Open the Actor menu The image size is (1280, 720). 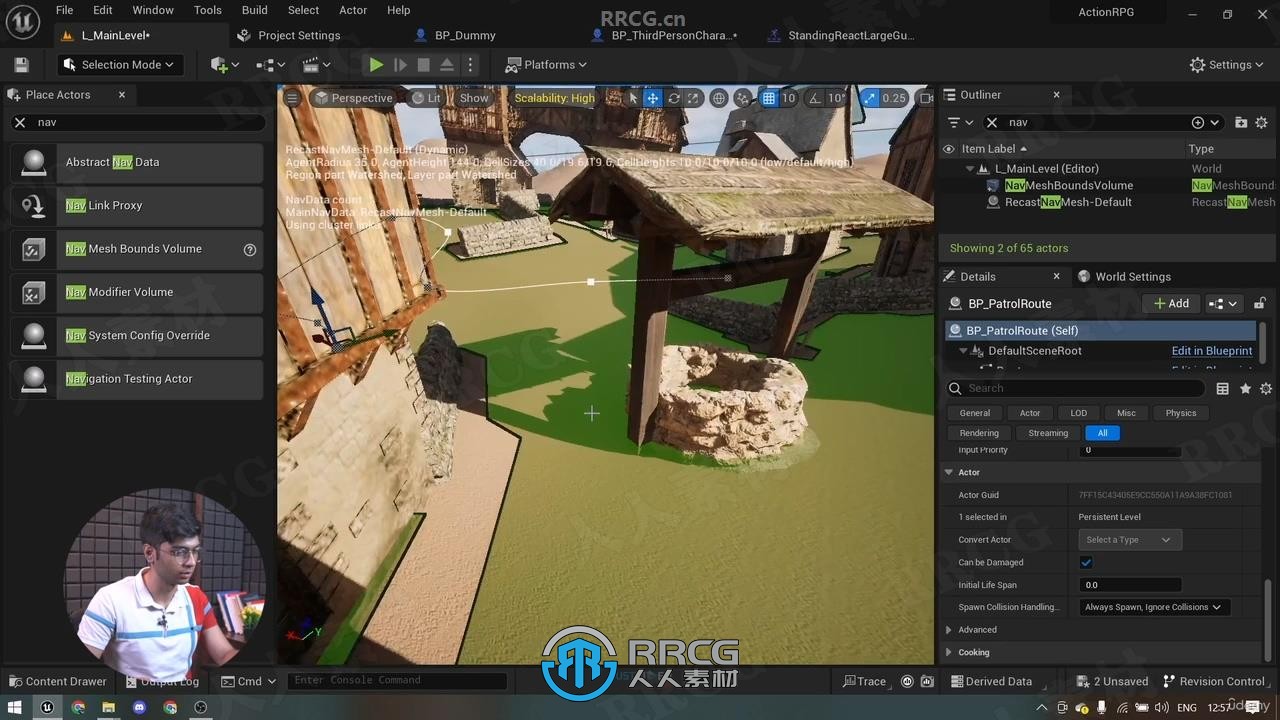353,10
